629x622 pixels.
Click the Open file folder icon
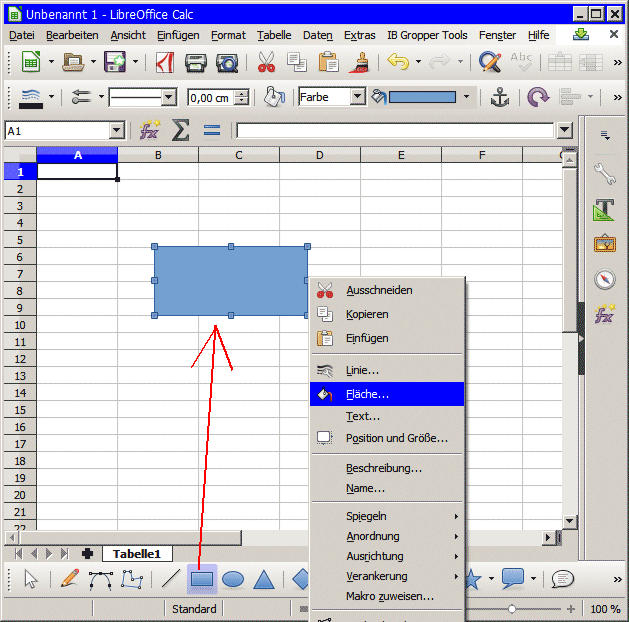[73, 62]
